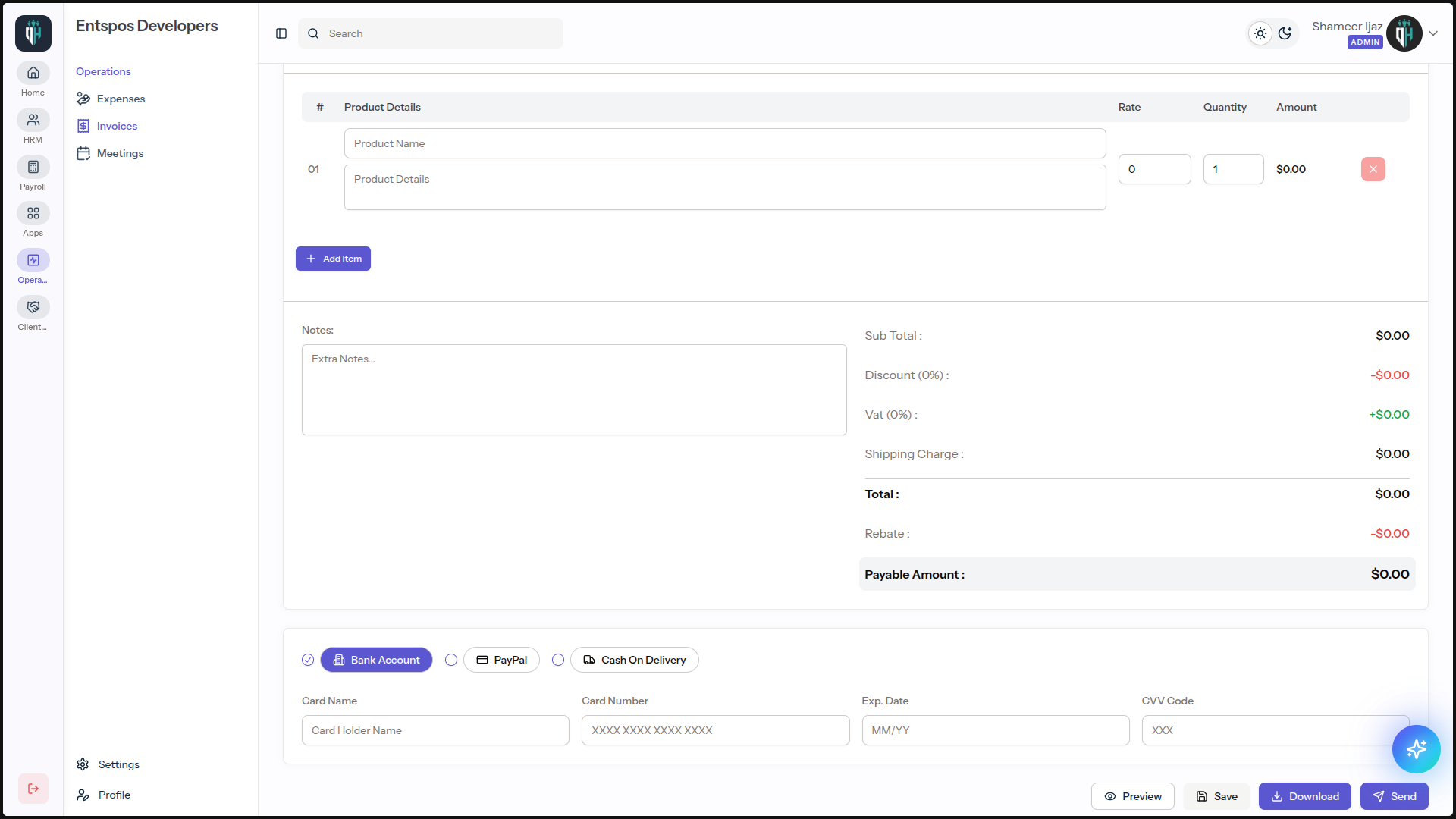Click the Quantity input field
Viewport: 1456px width, 819px height.
1234,169
